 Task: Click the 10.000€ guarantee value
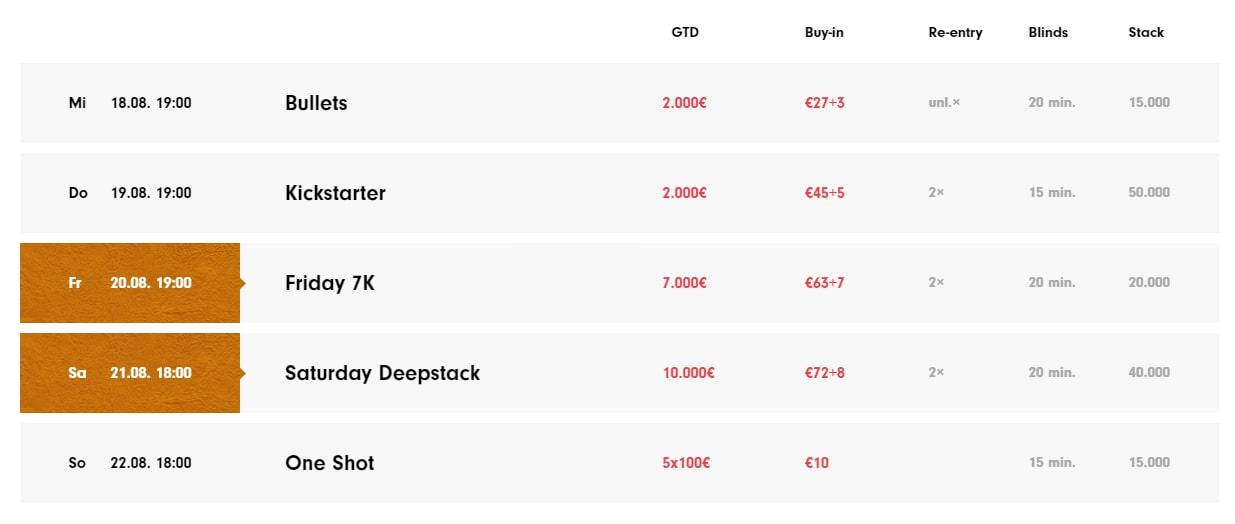coord(688,373)
